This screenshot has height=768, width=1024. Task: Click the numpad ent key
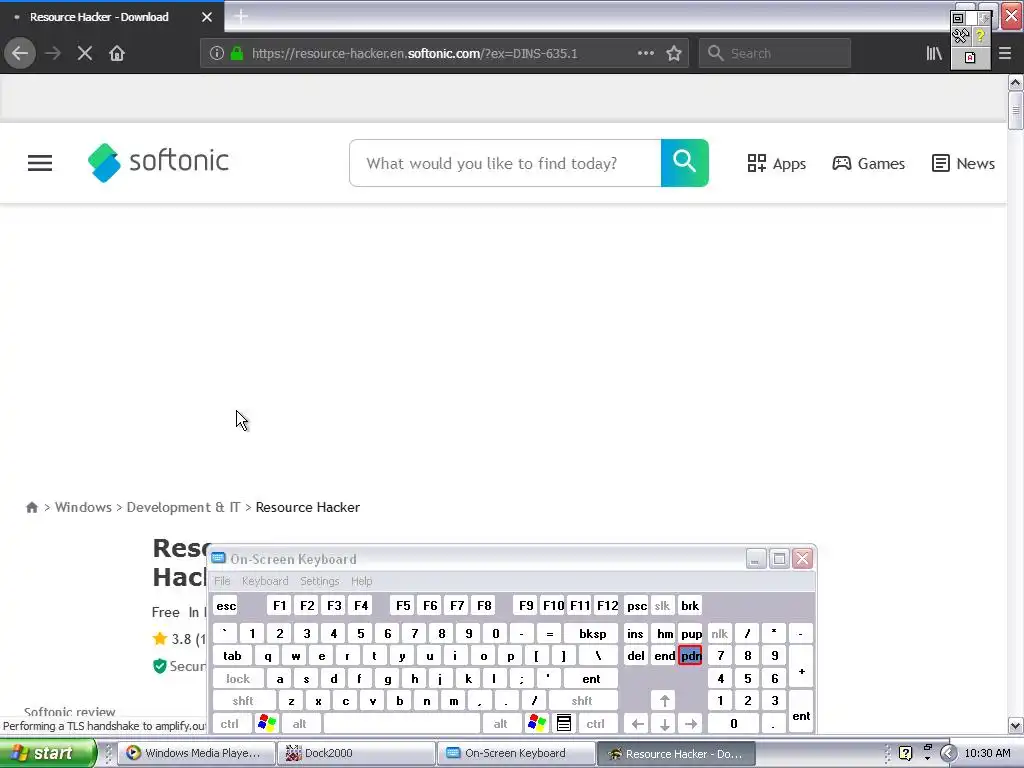tap(801, 713)
